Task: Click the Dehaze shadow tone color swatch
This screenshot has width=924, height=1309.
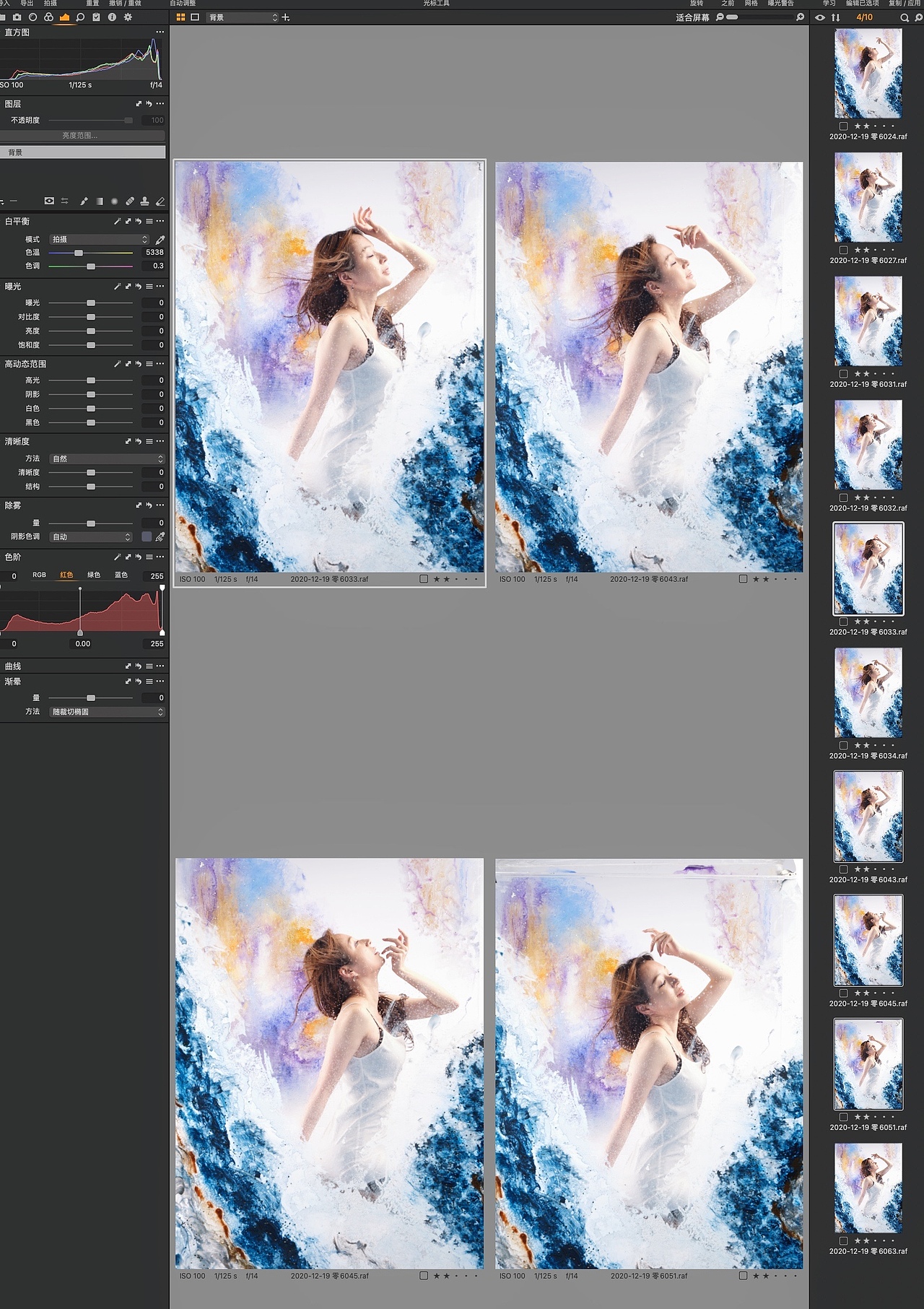Action: pyautogui.click(x=147, y=537)
